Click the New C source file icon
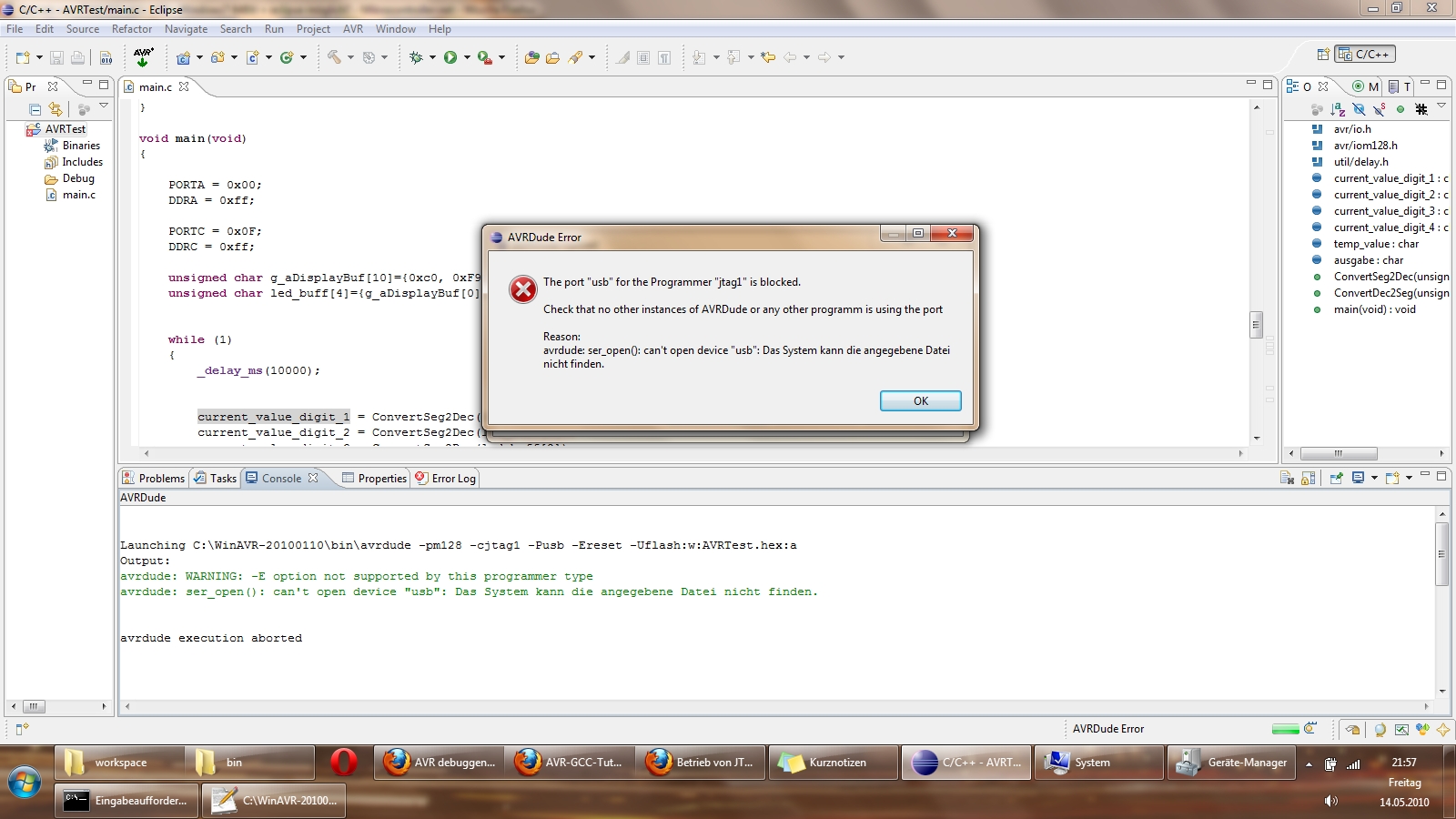This screenshot has height=819, width=1456. [x=252, y=57]
